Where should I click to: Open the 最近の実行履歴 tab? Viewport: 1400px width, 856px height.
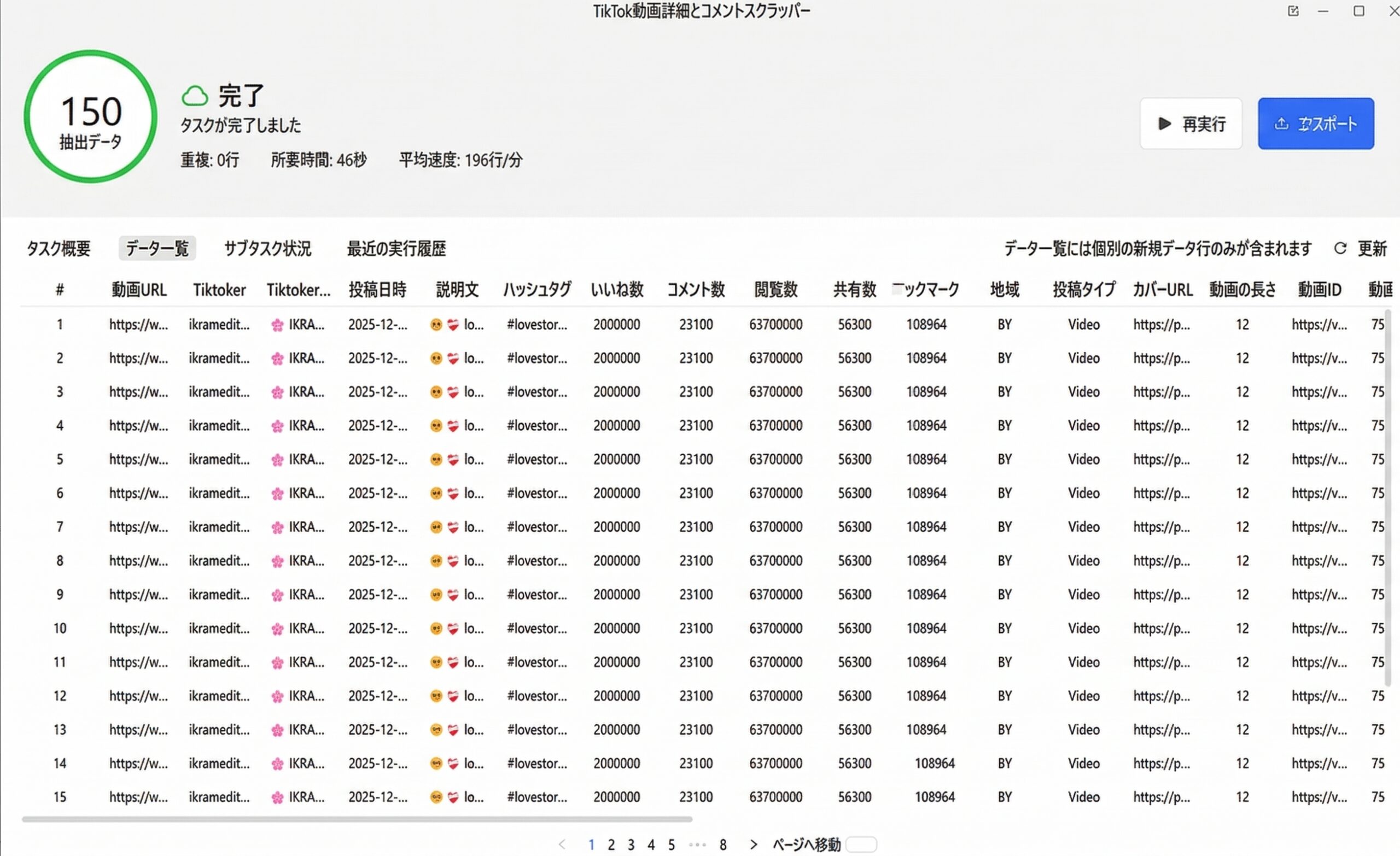[395, 248]
